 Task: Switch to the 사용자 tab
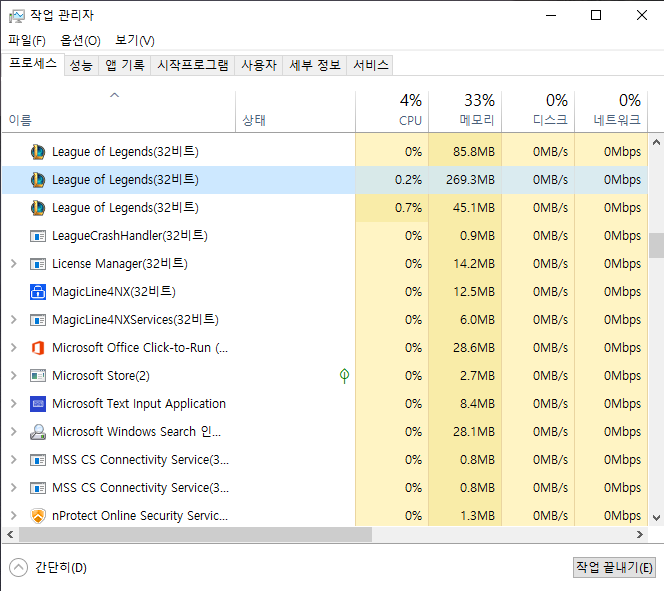259,65
